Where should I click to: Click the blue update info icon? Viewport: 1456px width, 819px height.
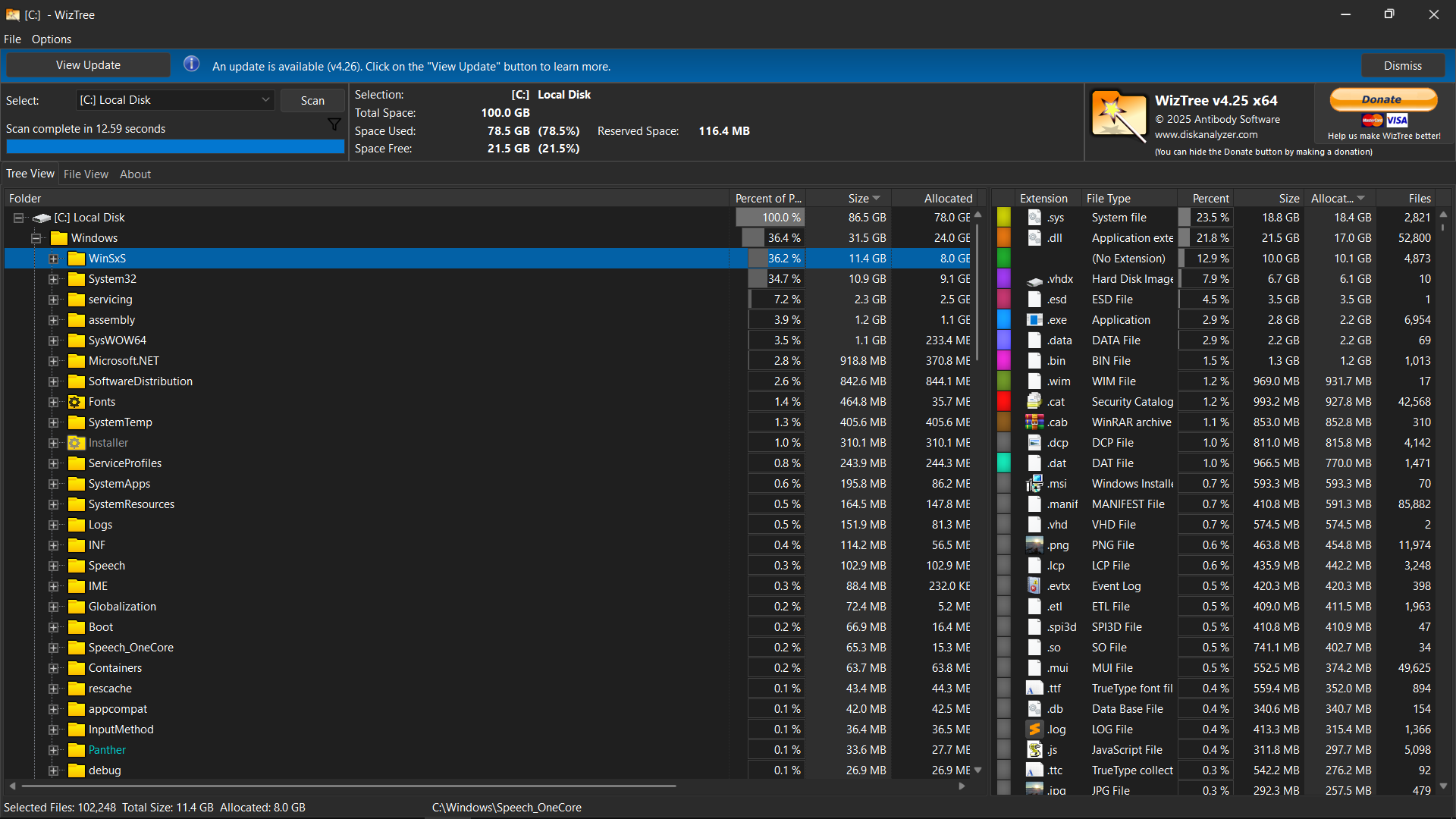191,64
